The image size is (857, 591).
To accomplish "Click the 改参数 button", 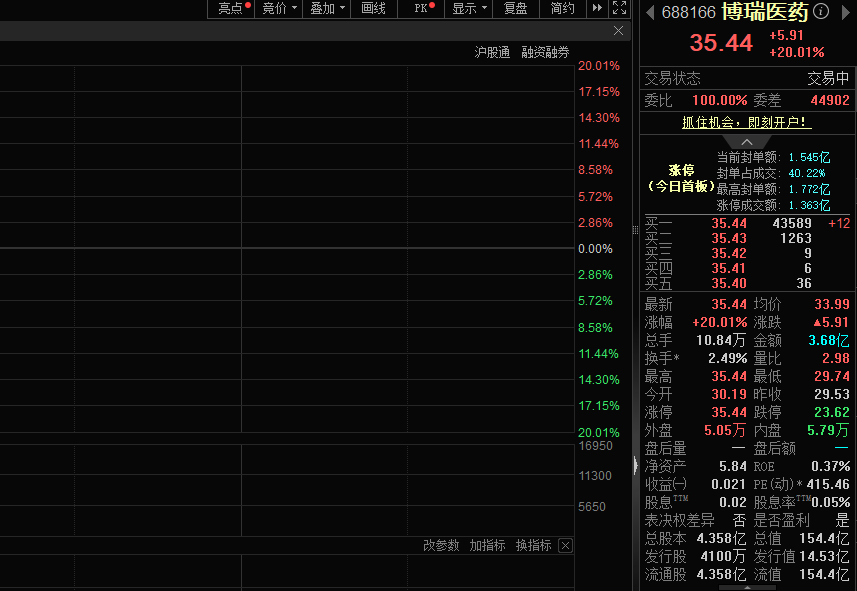I will pyautogui.click(x=441, y=545).
